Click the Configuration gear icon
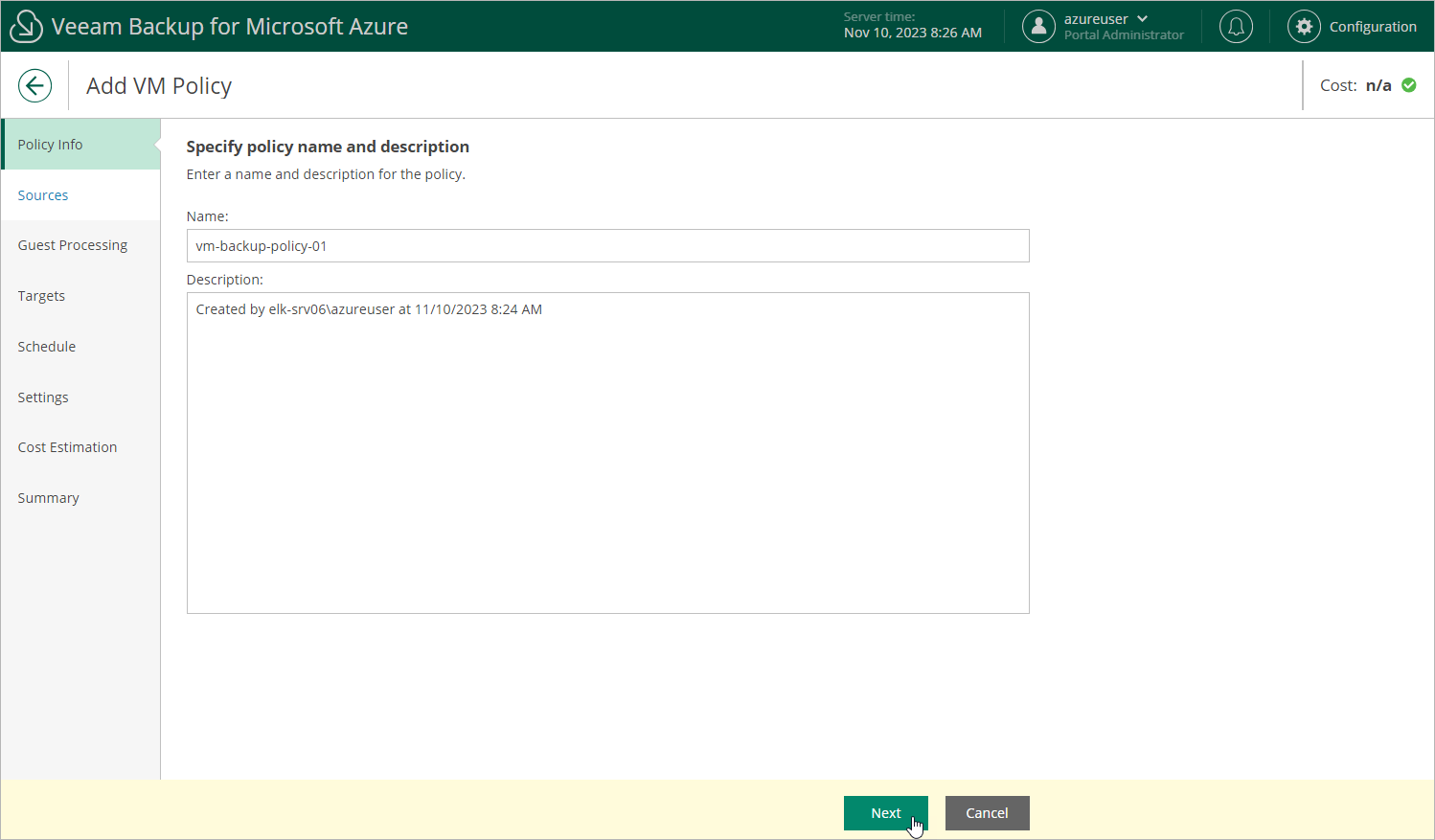The height and width of the screenshot is (840, 1435). (x=1304, y=26)
